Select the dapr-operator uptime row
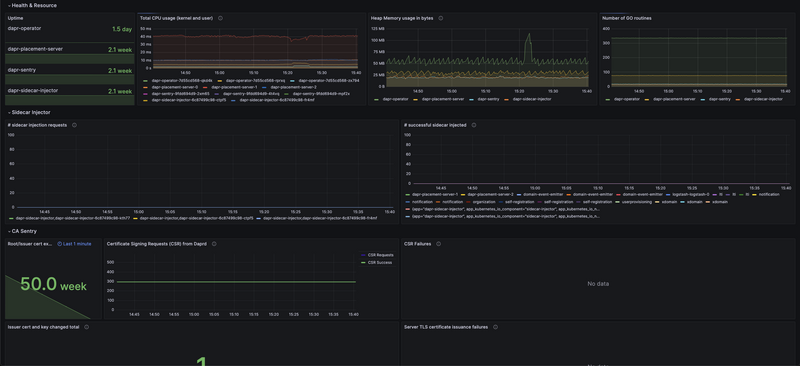 click(70, 32)
